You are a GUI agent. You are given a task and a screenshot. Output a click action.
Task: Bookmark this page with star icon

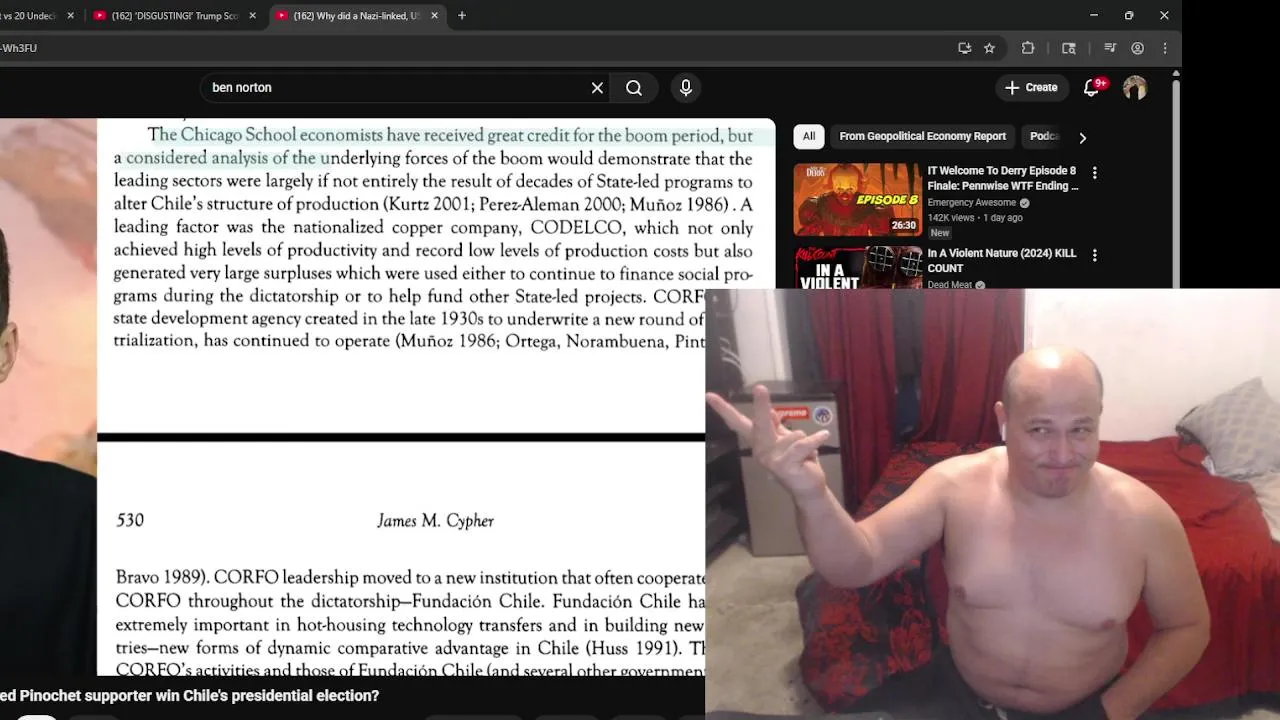[989, 48]
